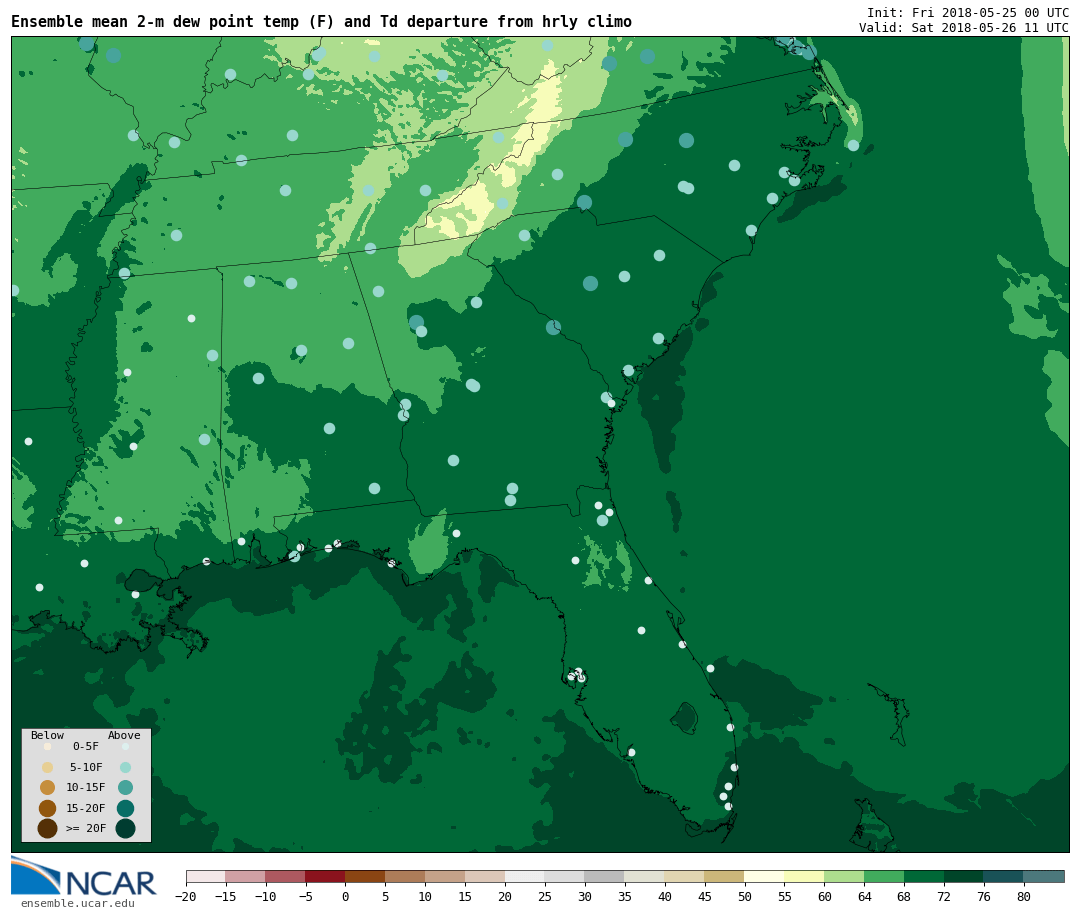Select the Above 0-5F legend circle
The image size is (1080, 915).
[x=125, y=746]
